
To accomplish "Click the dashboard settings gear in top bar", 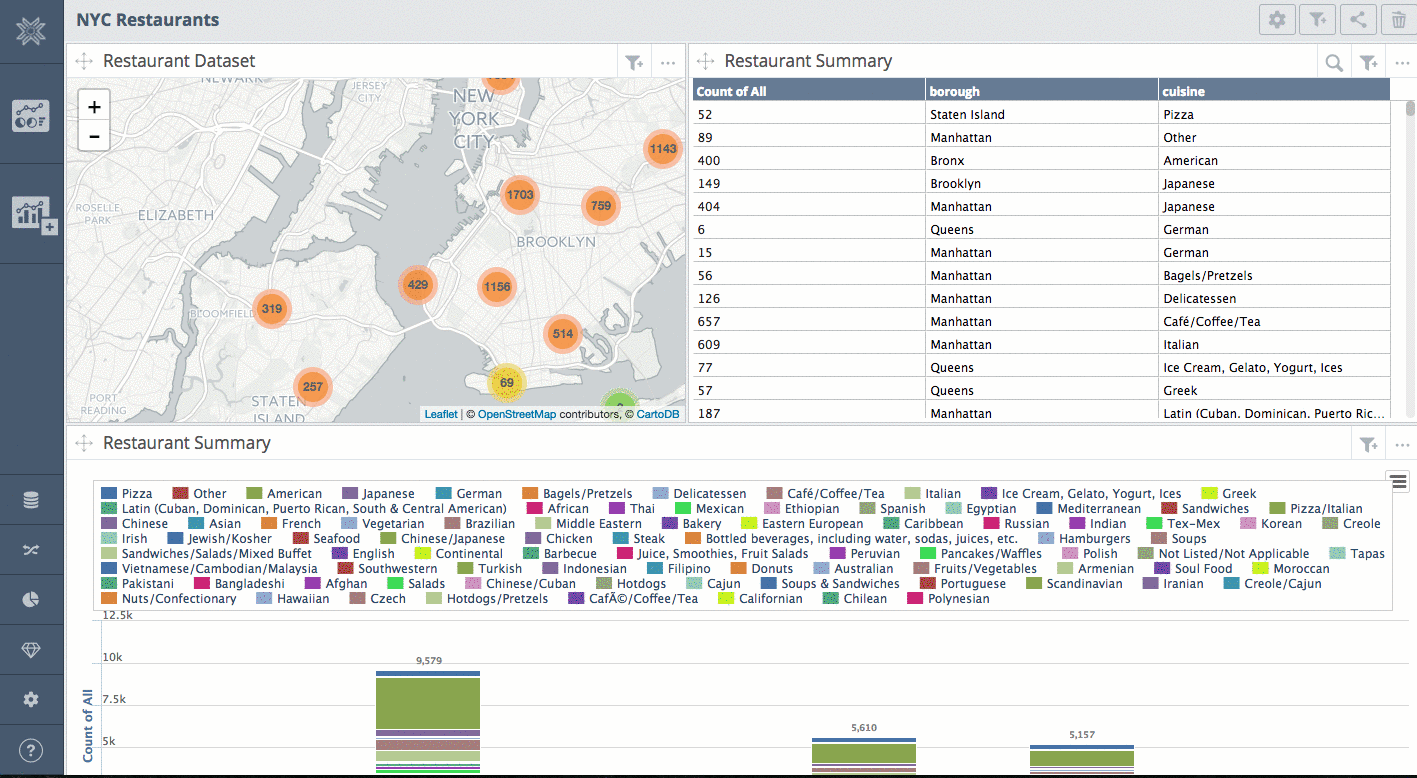I will [1277, 19].
